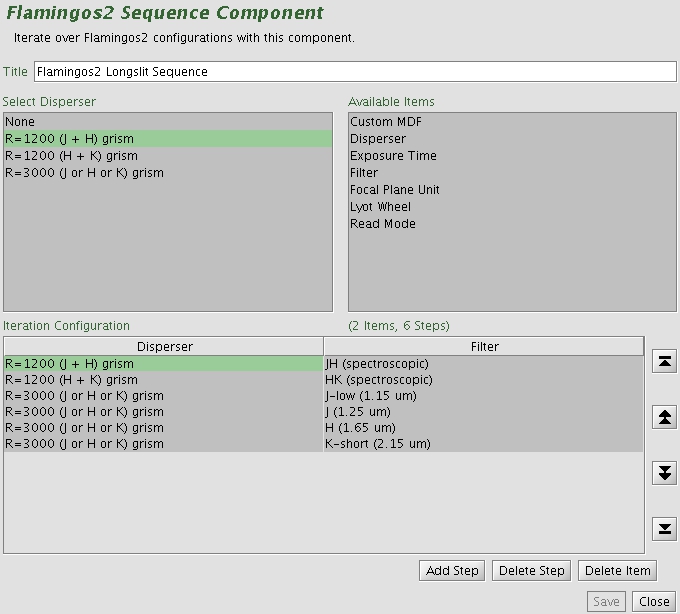Select K-short (2.15 um) filter cell

pos(484,444)
